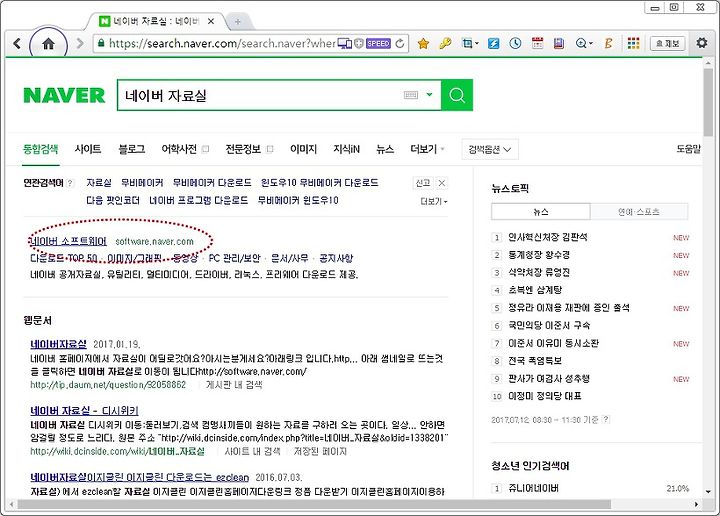Close the 네이버 자료실 tab
Viewport: 720px width, 516px height.
click(x=211, y=21)
